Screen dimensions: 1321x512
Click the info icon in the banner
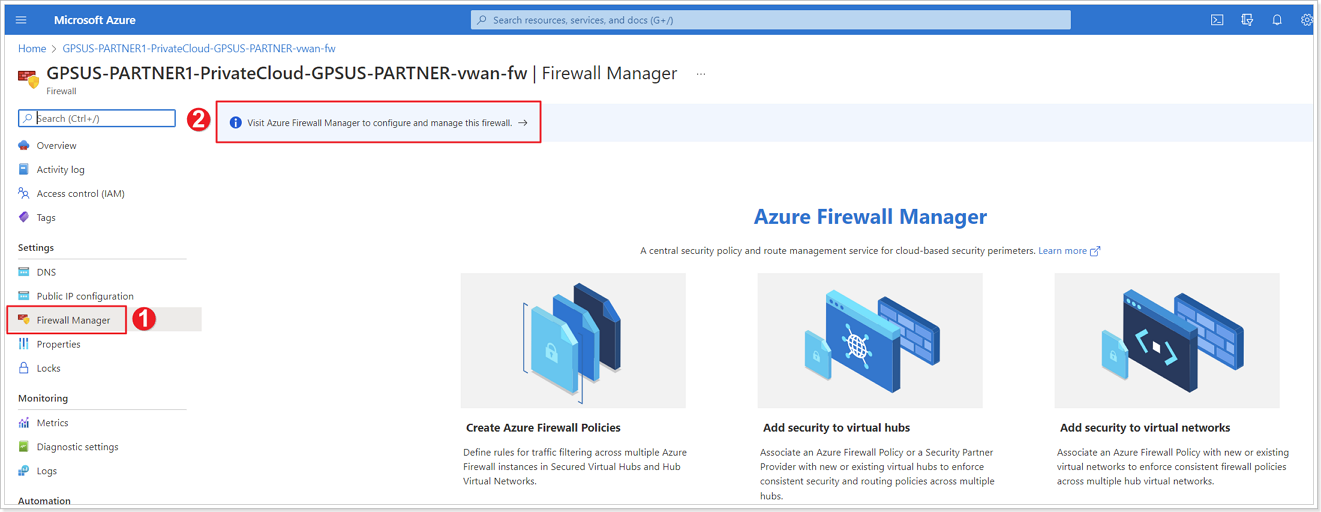pos(236,123)
